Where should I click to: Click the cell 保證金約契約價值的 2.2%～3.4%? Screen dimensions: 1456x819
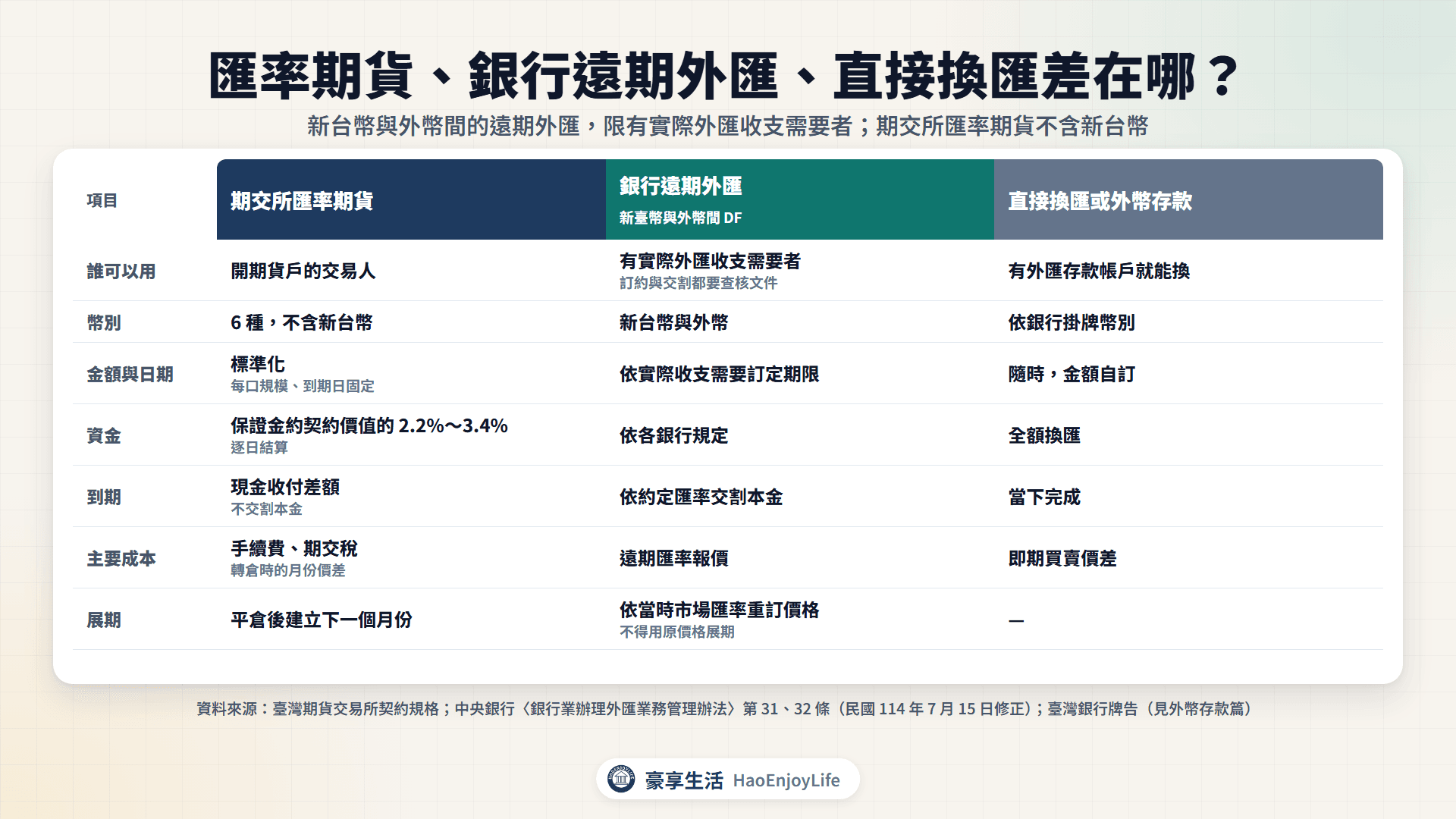(369, 425)
